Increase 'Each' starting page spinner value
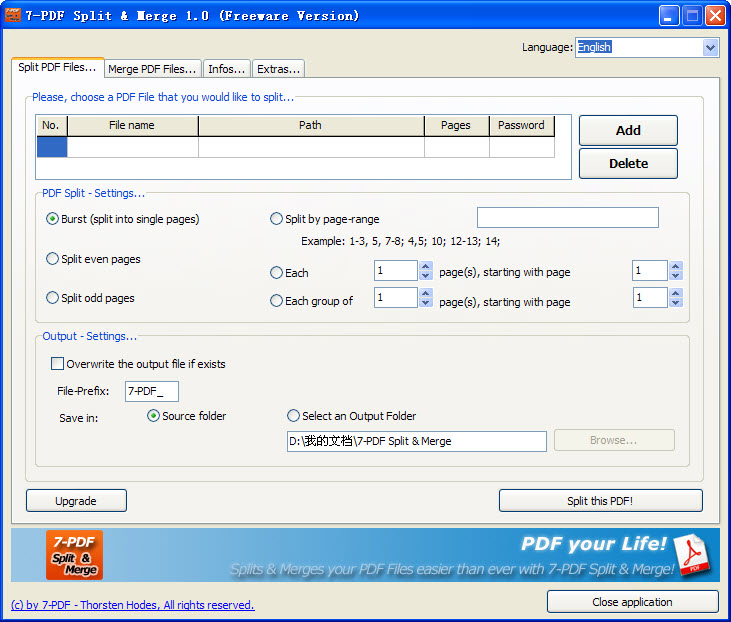This screenshot has height=622, width=731. click(676, 266)
